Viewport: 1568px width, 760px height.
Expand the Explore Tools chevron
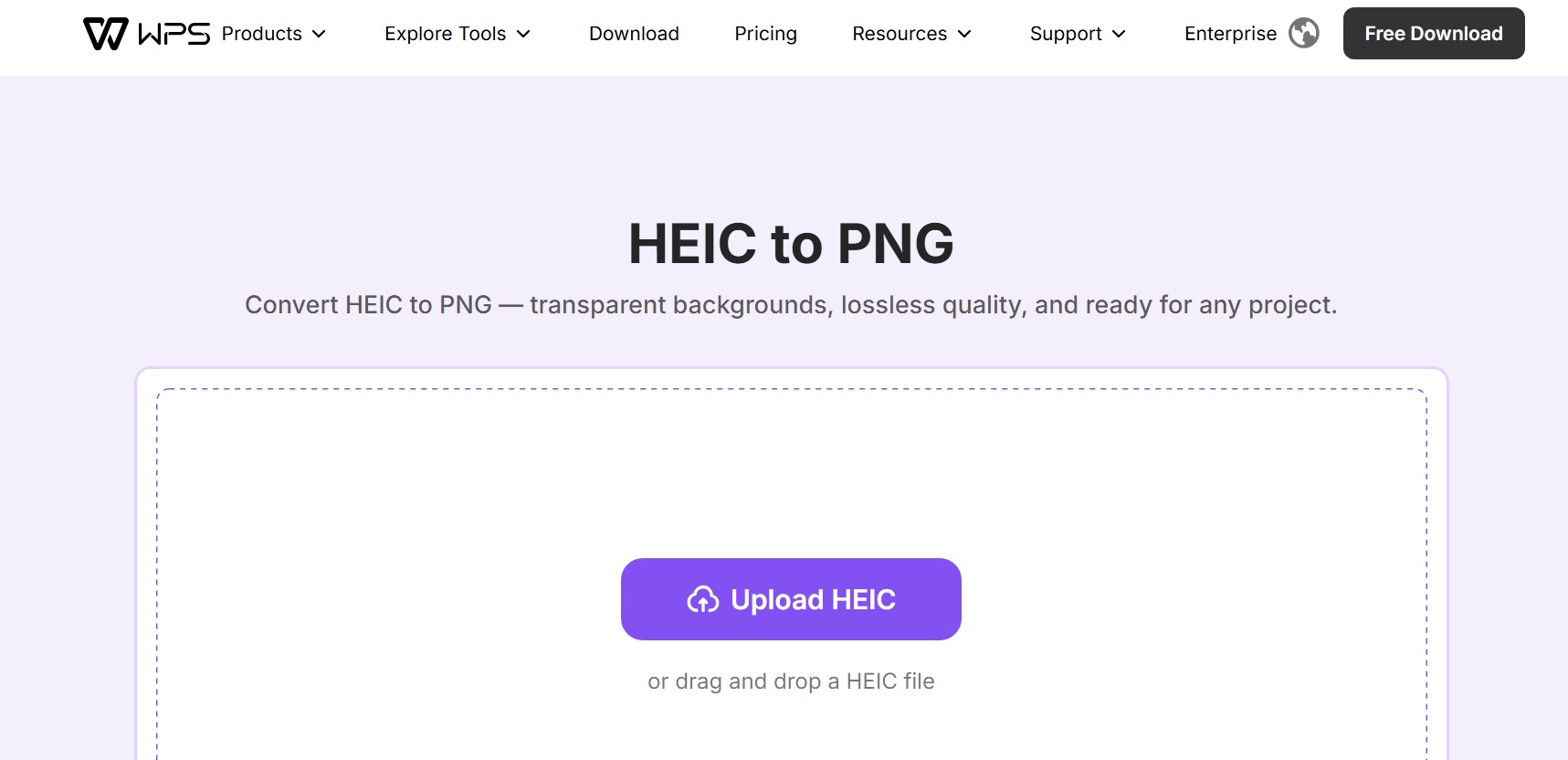point(523,34)
